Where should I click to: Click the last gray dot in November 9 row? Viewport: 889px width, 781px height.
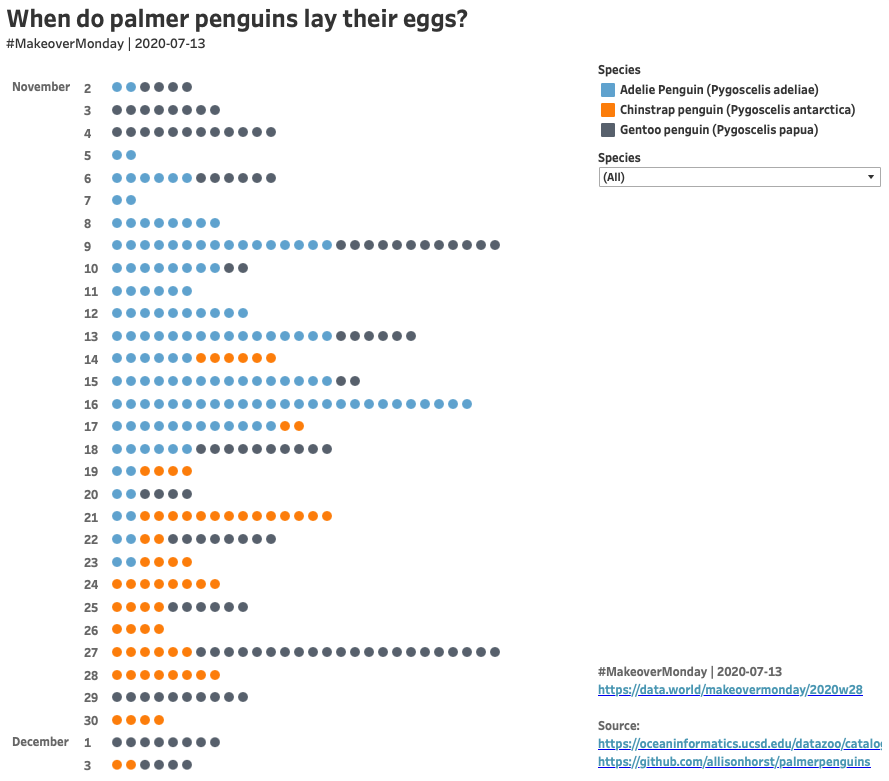495,245
